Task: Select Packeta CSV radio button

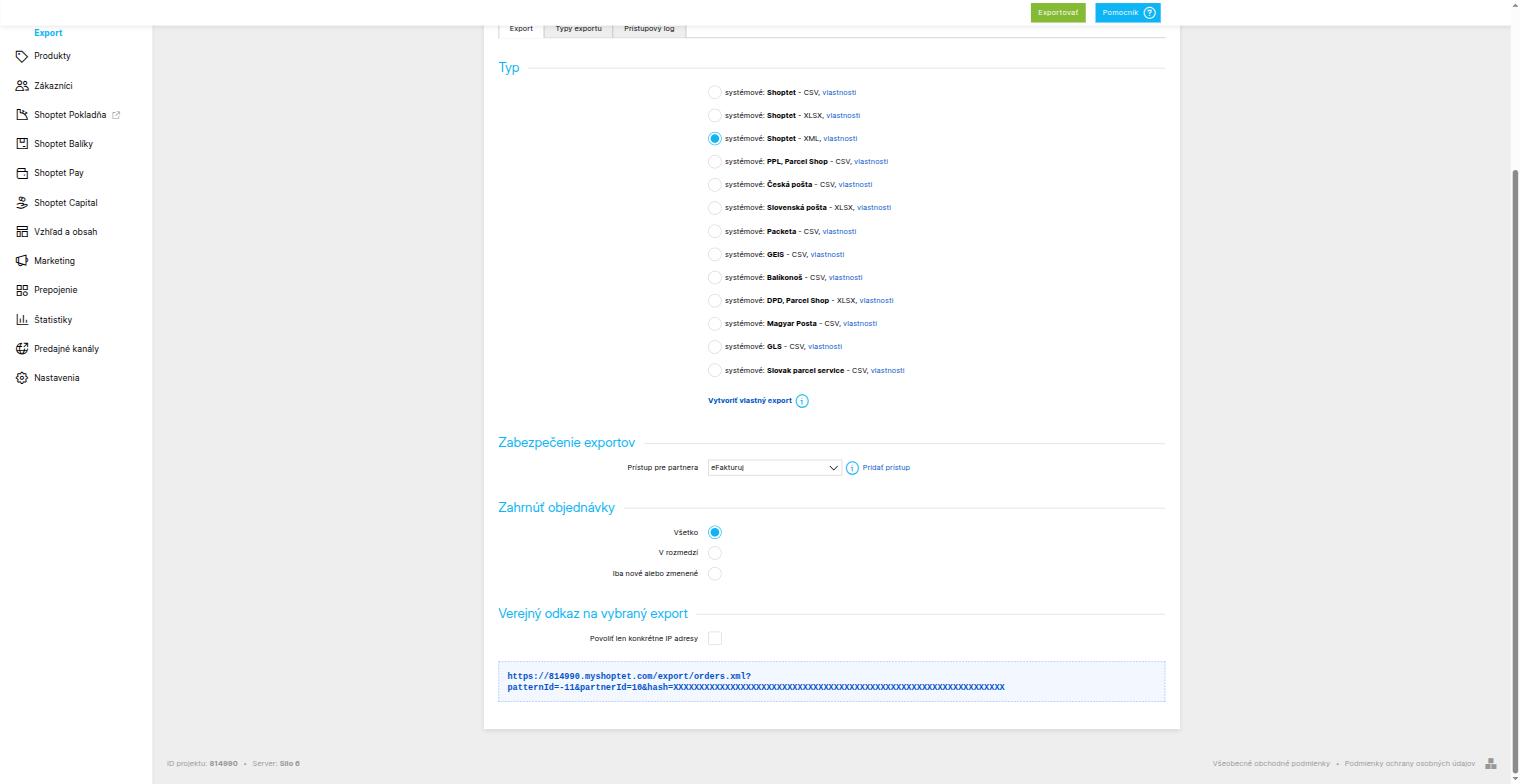Action: (x=714, y=231)
